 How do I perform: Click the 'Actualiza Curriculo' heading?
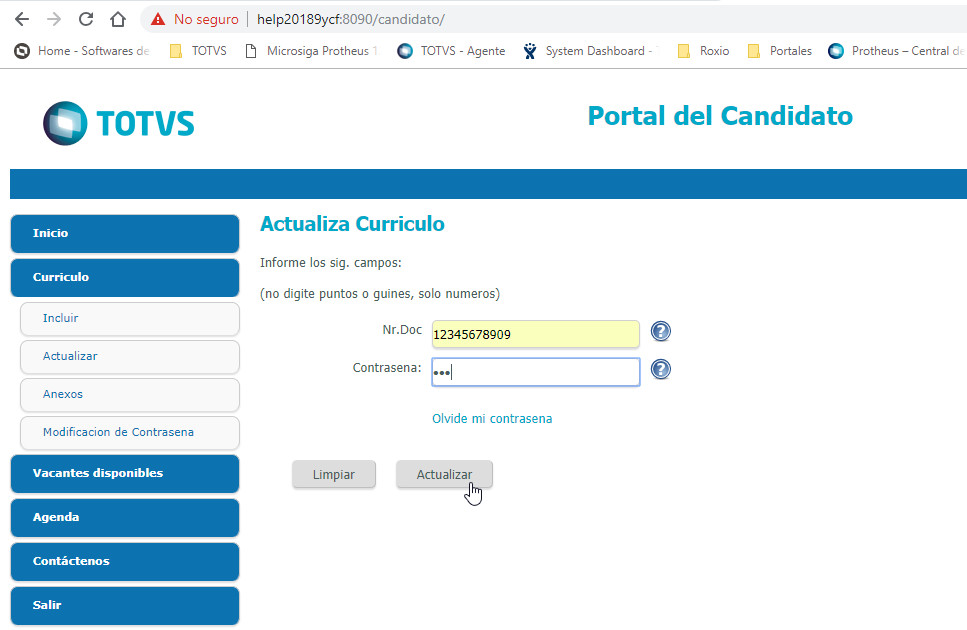[352, 223]
